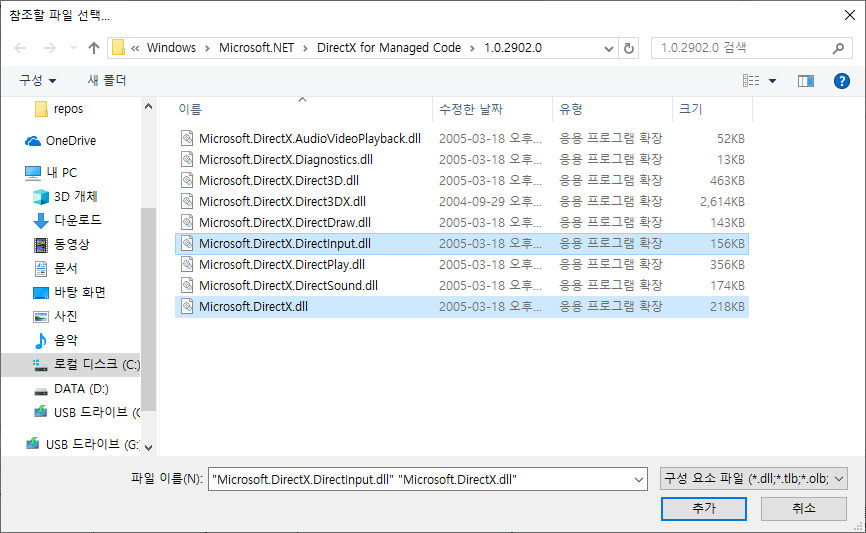Select Microsoft.DirectX.DirectDraw.dll file

point(462,223)
